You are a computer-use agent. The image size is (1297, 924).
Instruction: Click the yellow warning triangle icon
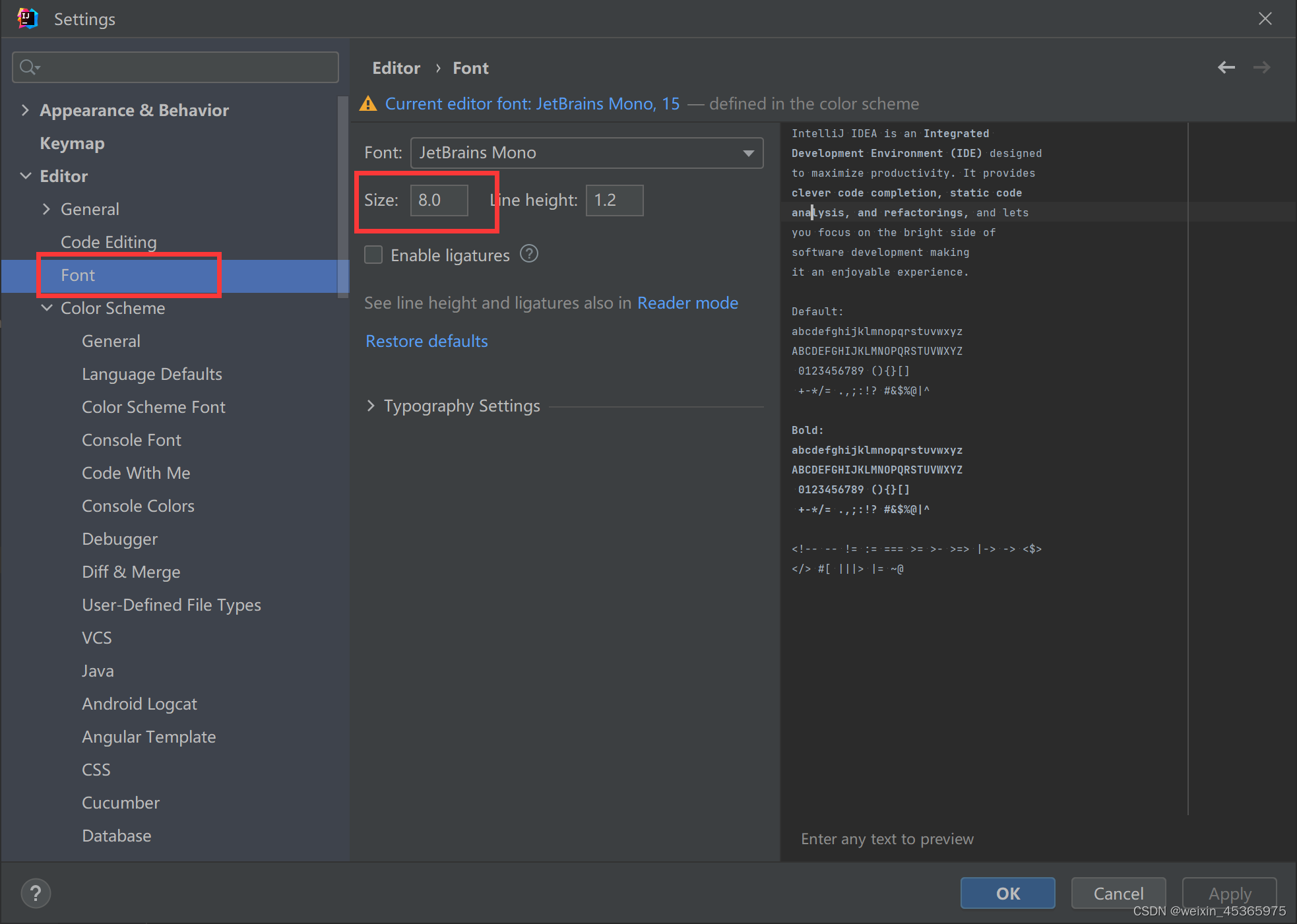368,104
